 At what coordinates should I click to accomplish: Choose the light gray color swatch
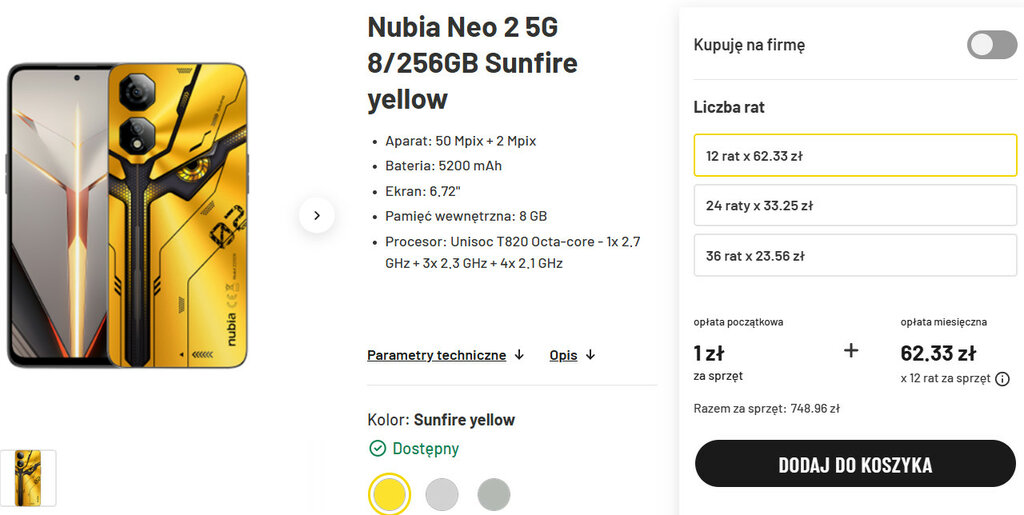(x=442, y=494)
